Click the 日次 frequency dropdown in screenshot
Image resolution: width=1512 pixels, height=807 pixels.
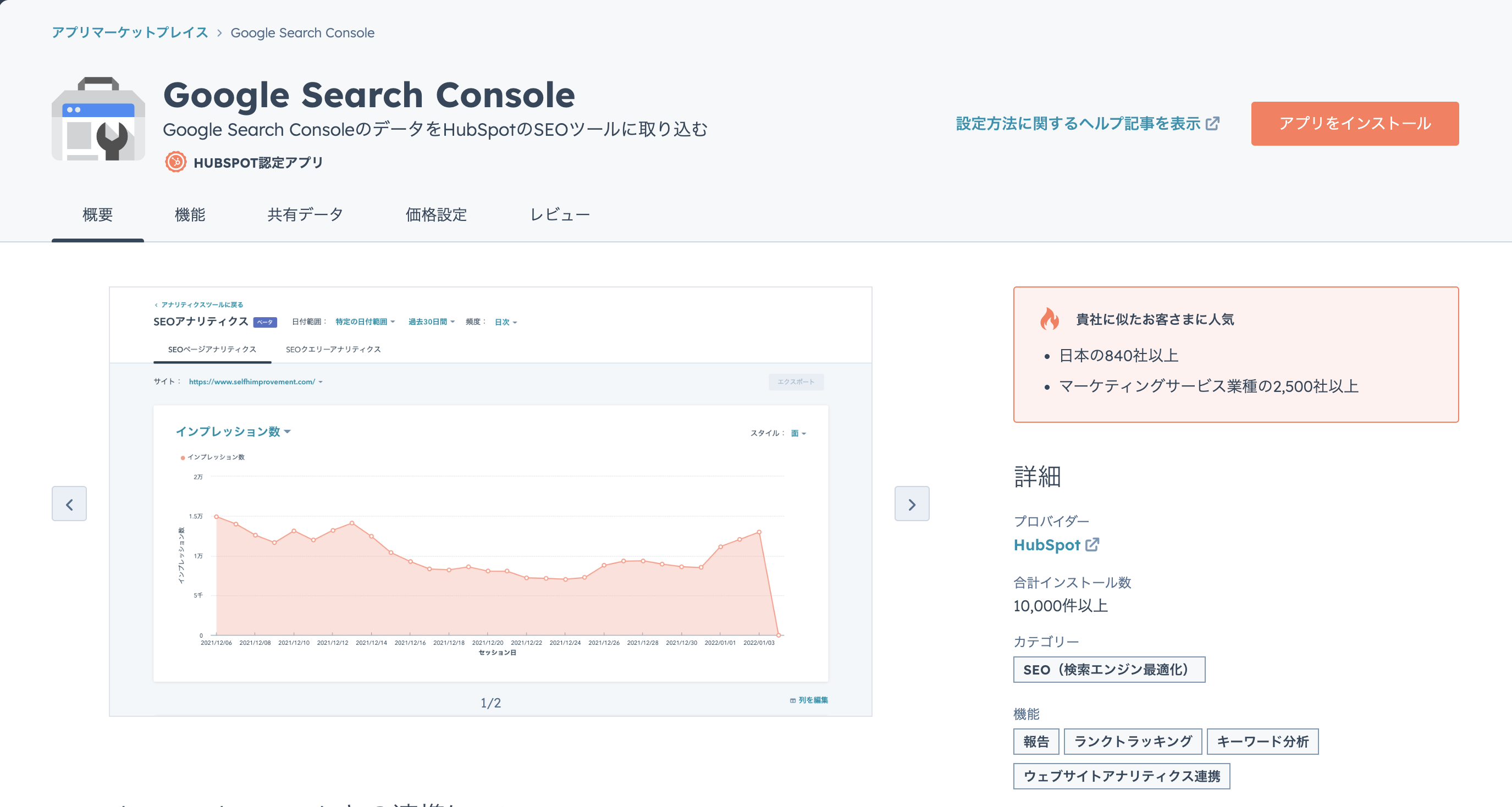click(x=505, y=323)
